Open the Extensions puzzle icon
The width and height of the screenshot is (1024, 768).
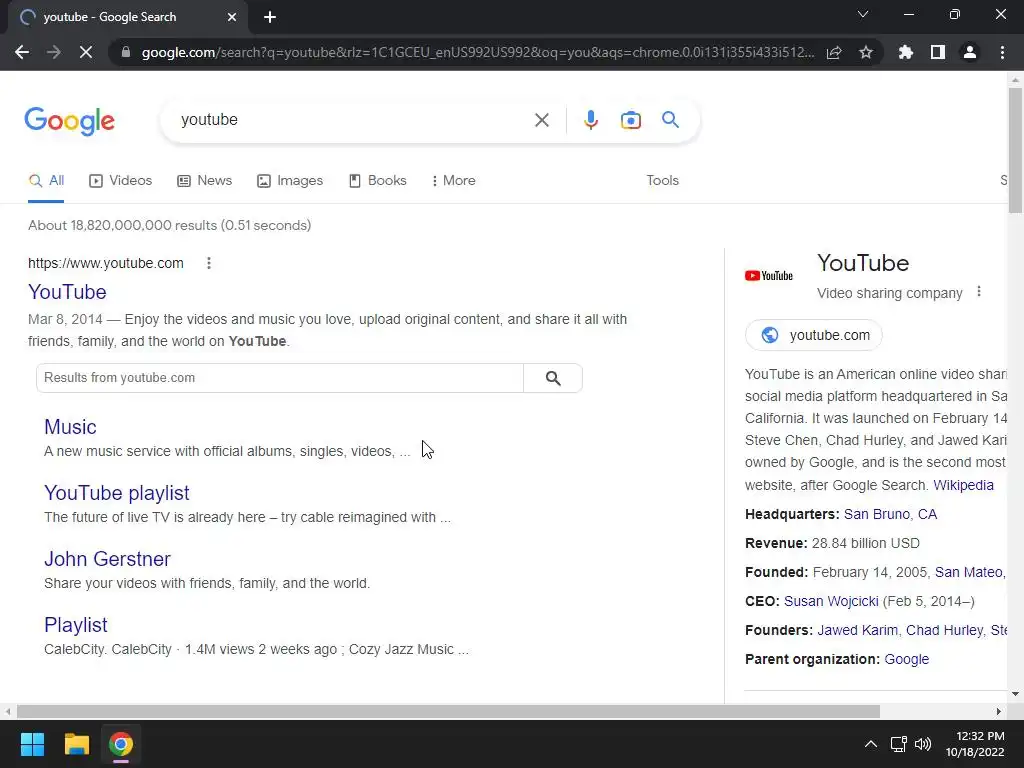tap(906, 52)
